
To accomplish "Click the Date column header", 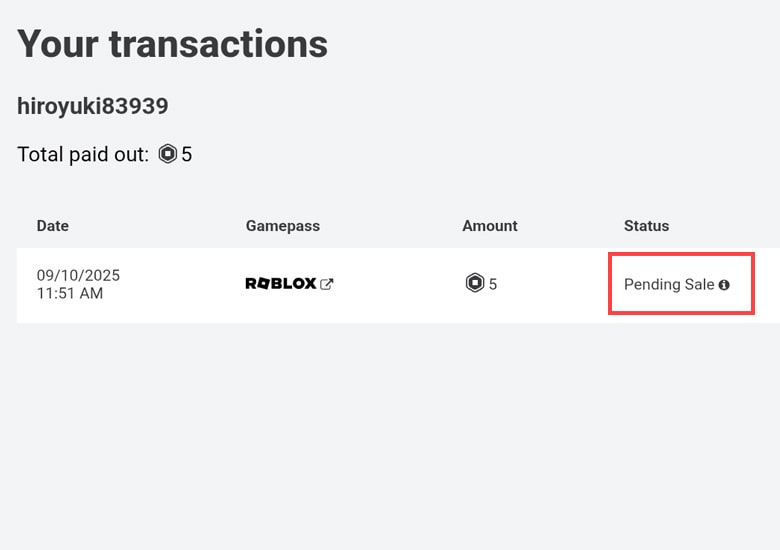I will [x=53, y=226].
